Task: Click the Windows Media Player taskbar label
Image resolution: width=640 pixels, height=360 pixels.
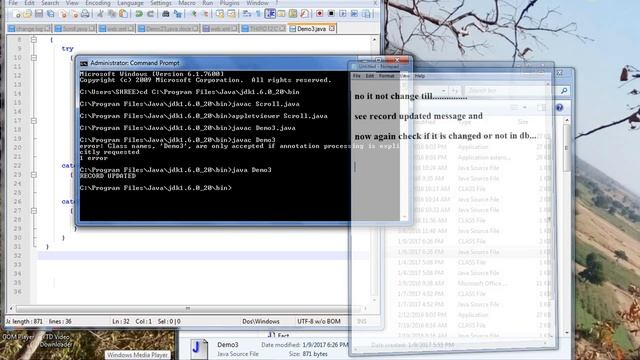Action: (138, 355)
